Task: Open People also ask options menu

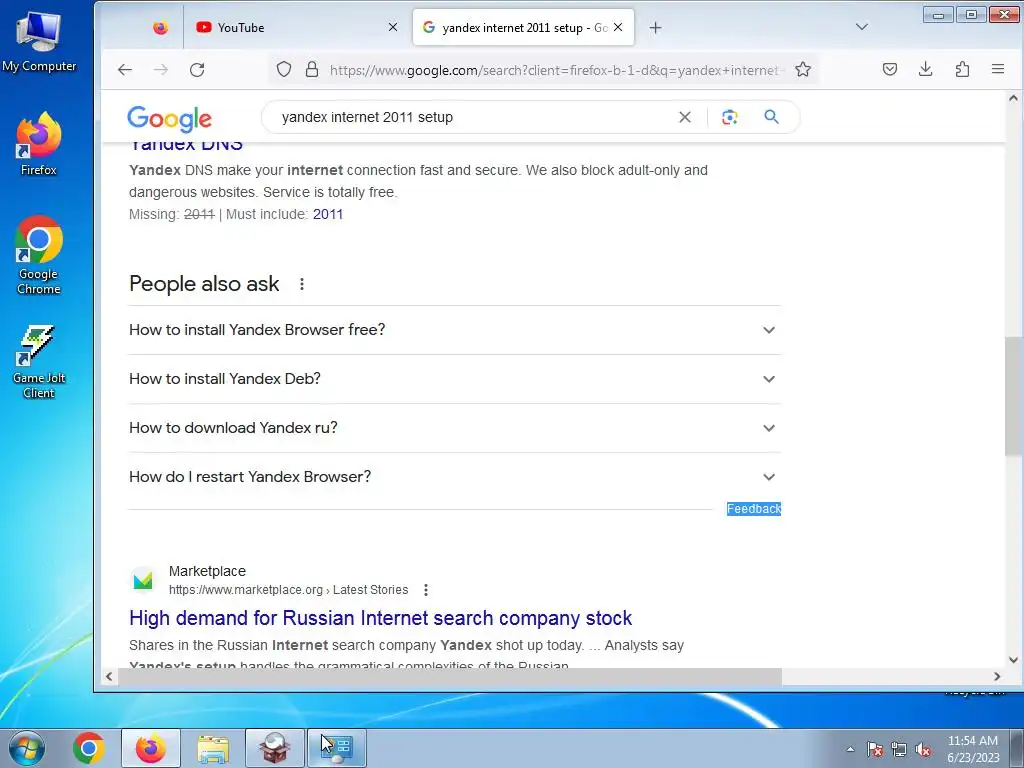Action: pyautogui.click(x=302, y=284)
